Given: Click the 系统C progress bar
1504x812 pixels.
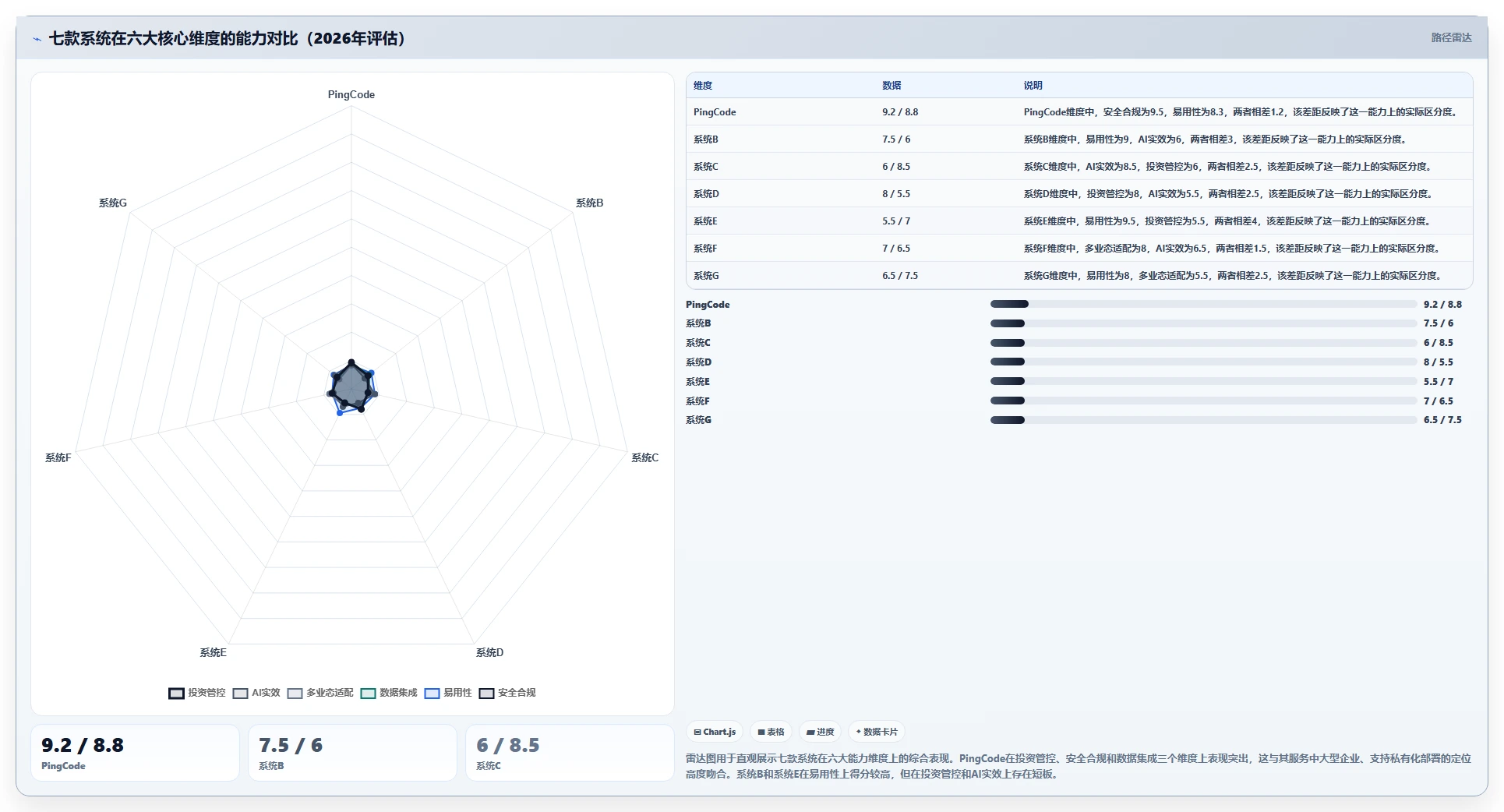Looking at the screenshot, I should pos(1203,343).
